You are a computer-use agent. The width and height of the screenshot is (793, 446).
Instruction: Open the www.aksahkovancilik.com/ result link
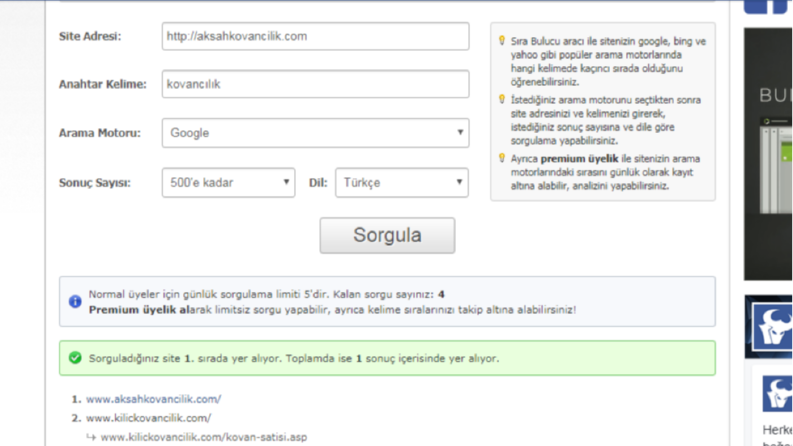click(153, 399)
